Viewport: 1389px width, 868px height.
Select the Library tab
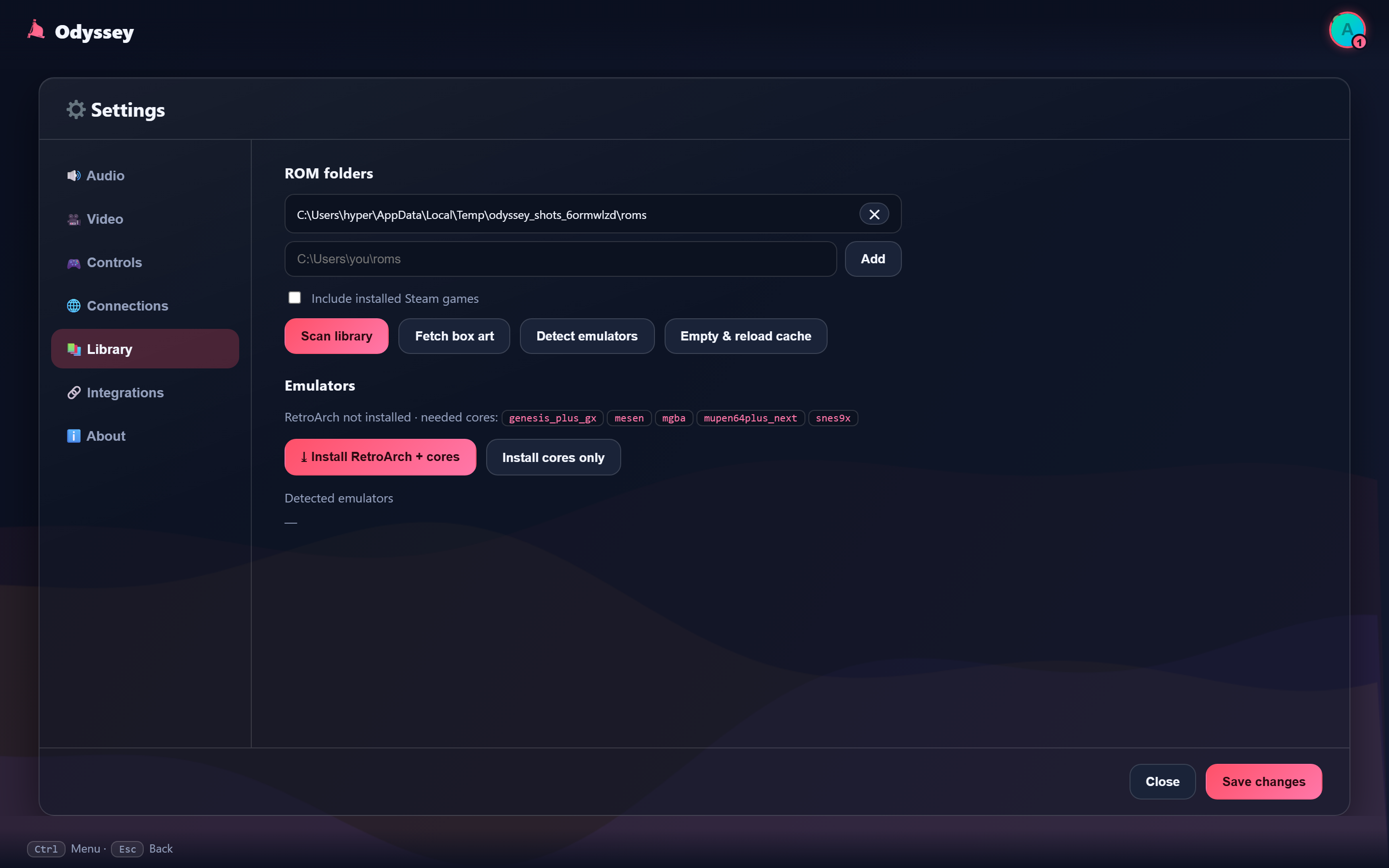145,349
